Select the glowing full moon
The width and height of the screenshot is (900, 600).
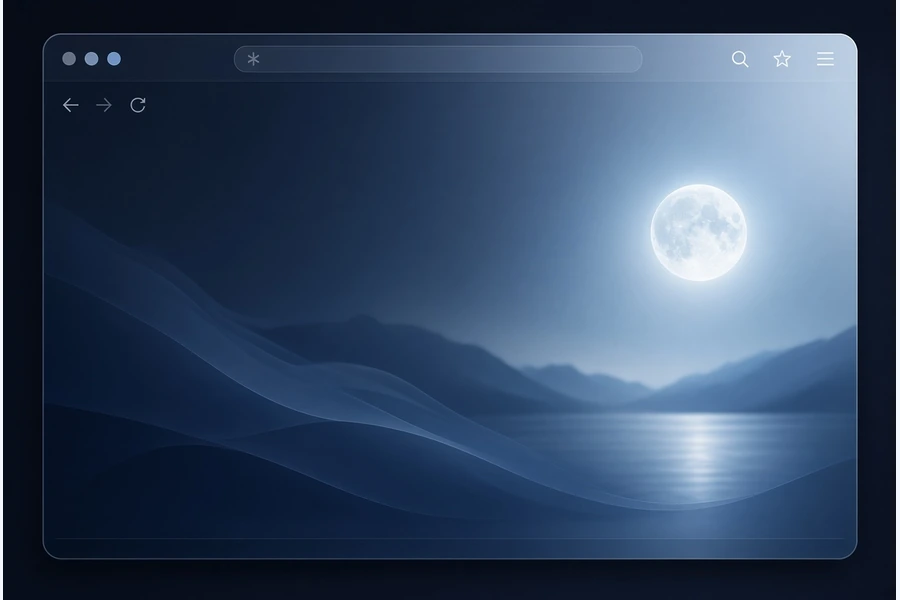pyautogui.click(x=699, y=233)
